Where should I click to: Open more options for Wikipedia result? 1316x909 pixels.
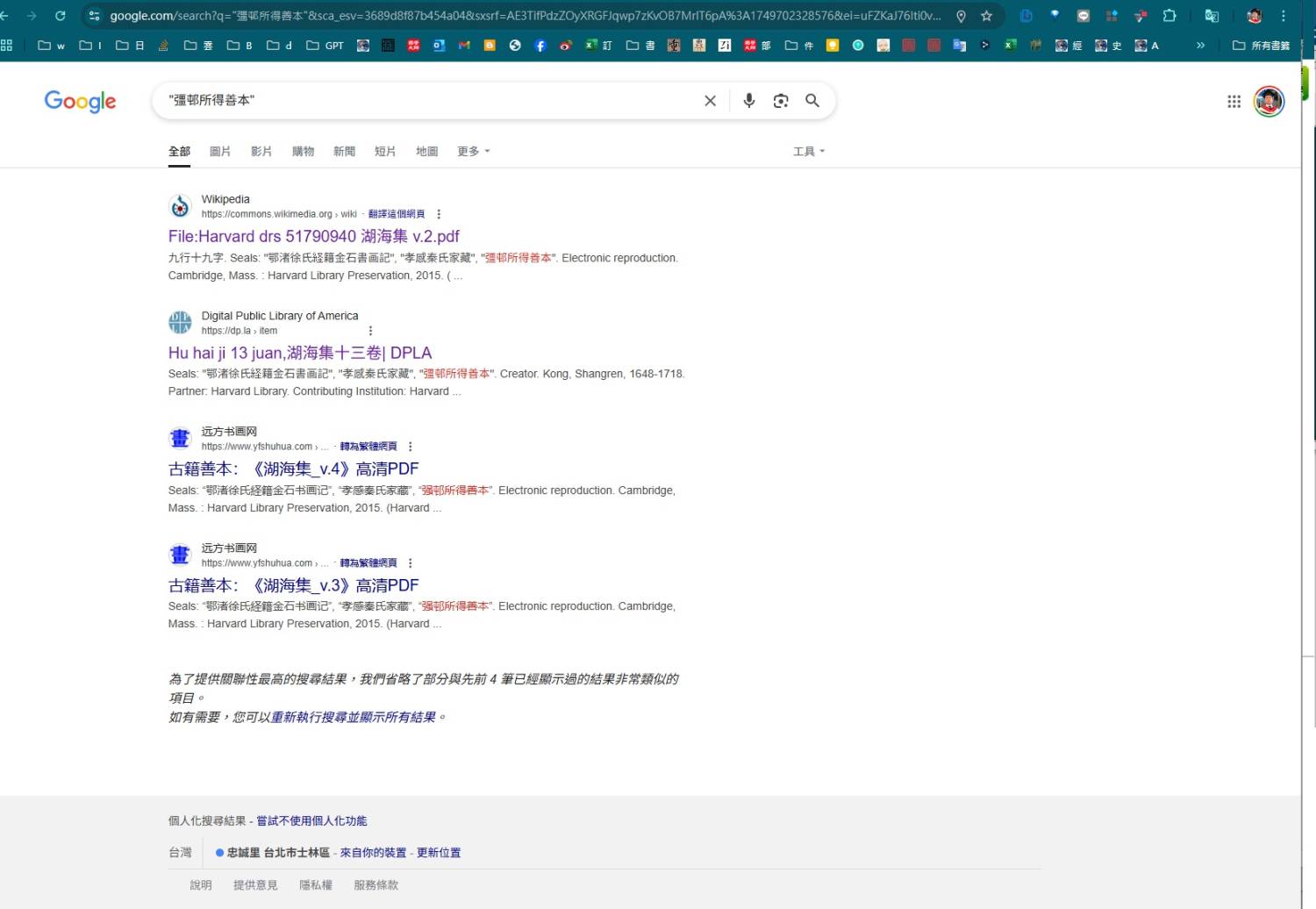point(439,214)
